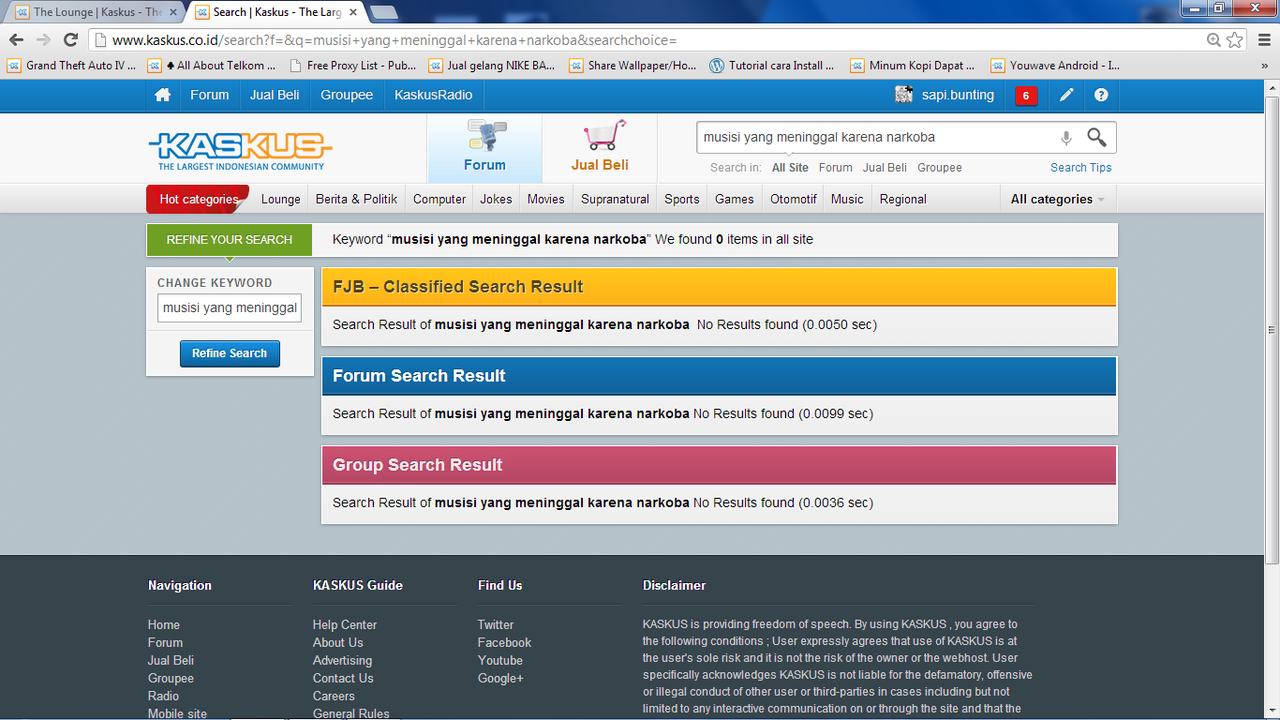The width and height of the screenshot is (1280, 720).
Task: Choose All Site search scope
Action: point(790,168)
